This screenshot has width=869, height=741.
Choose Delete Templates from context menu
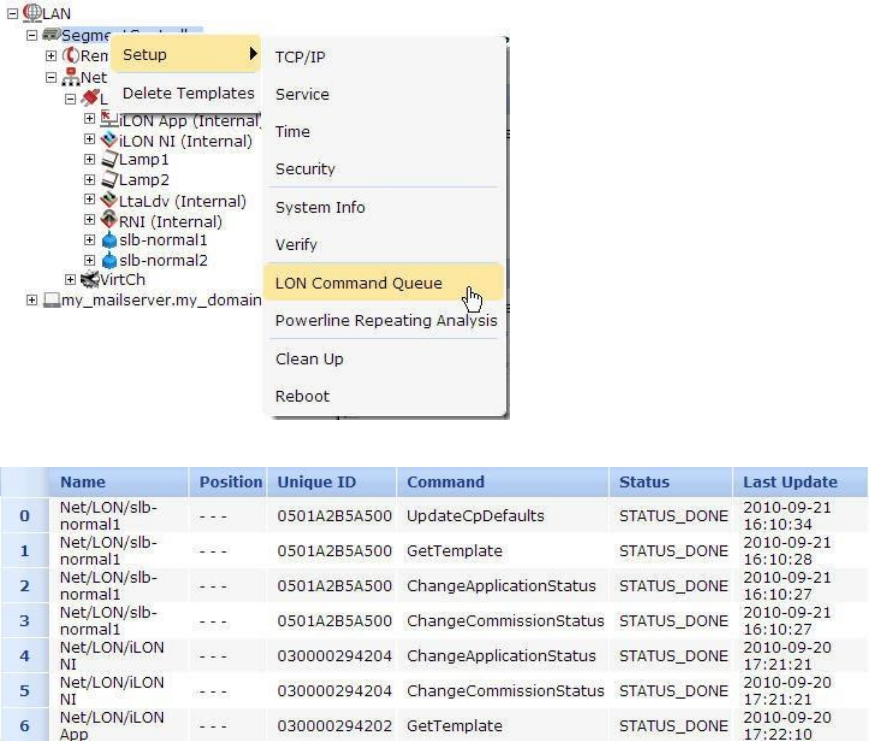(x=188, y=93)
